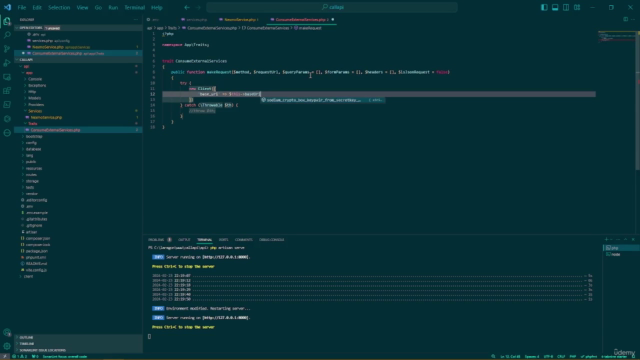Image resolution: width=640 pixels, height=360 pixels.
Task: Collapse the CALLAPI root folder section
Action: (26, 60)
